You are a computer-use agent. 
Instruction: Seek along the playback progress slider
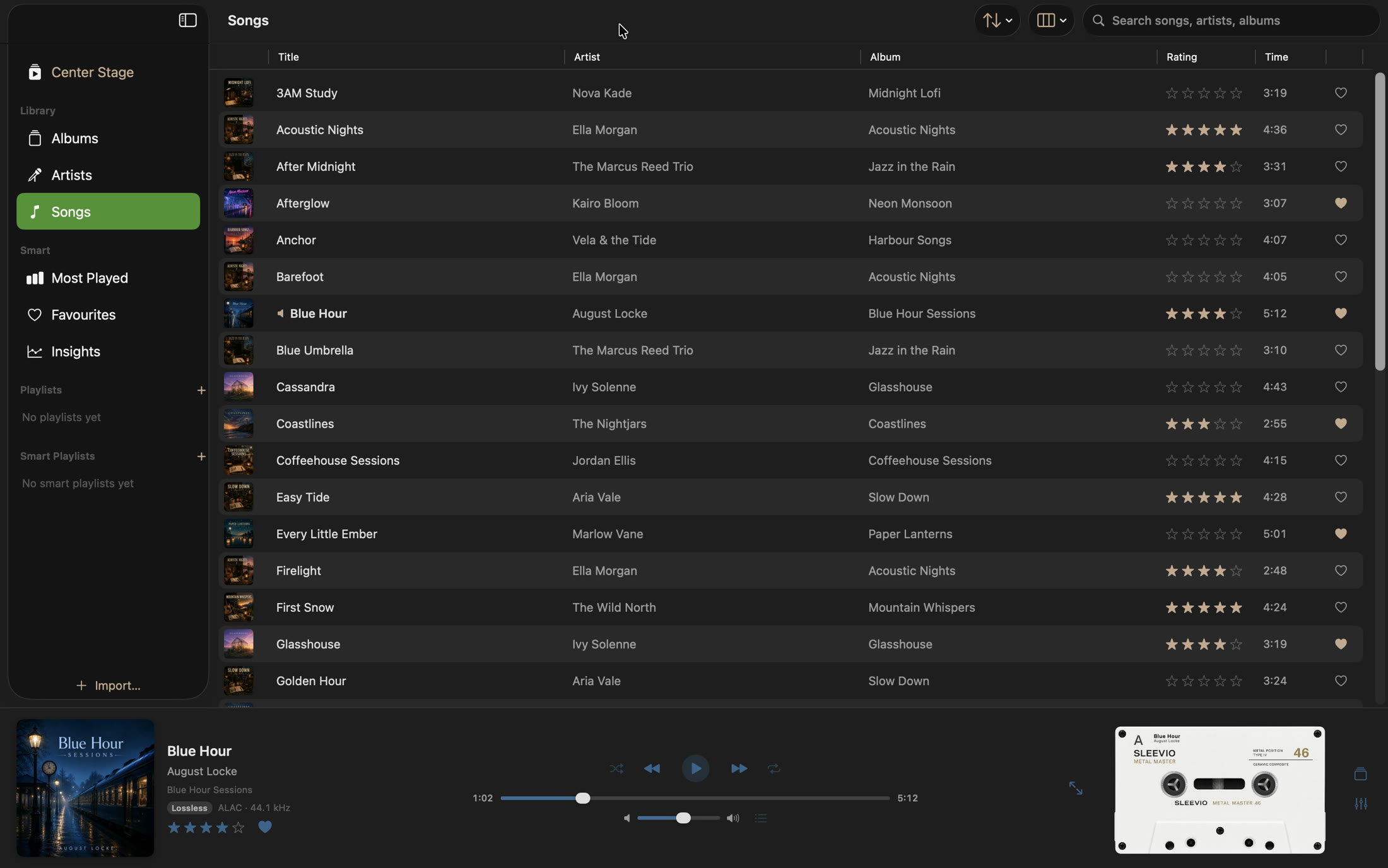coord(695,798)
